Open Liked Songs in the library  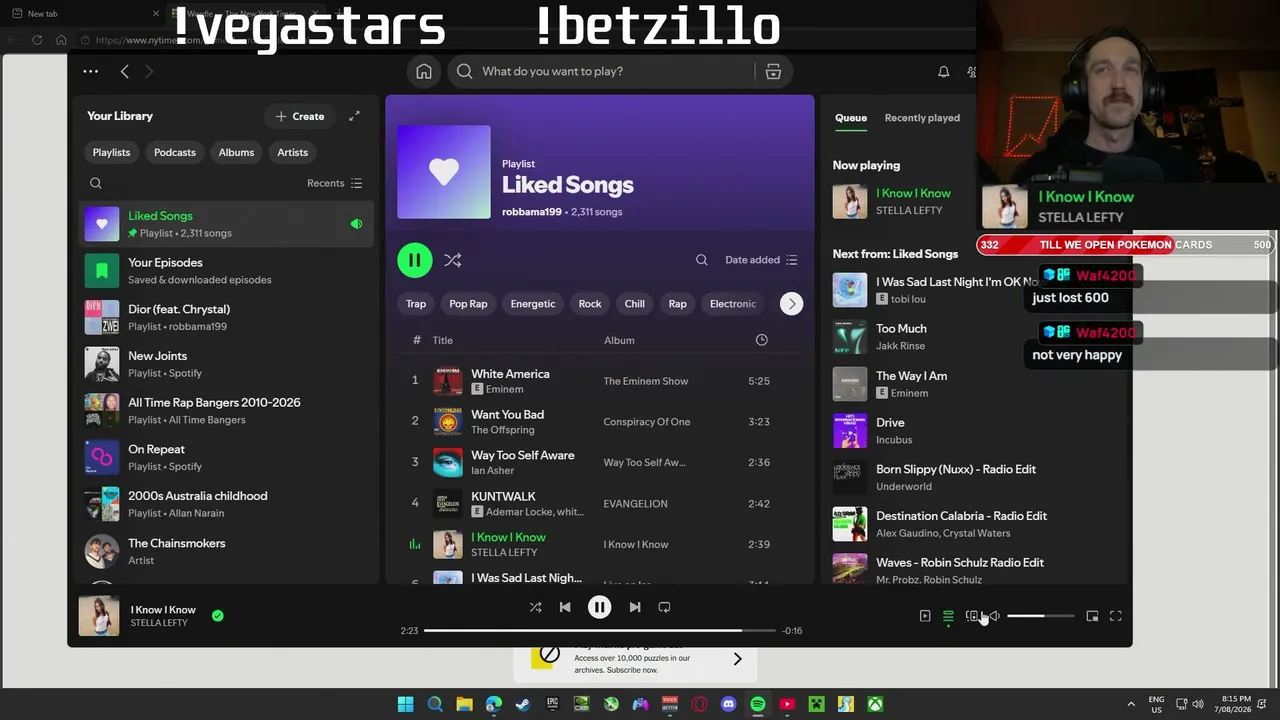pyautogui.click(x=226, y=224)
